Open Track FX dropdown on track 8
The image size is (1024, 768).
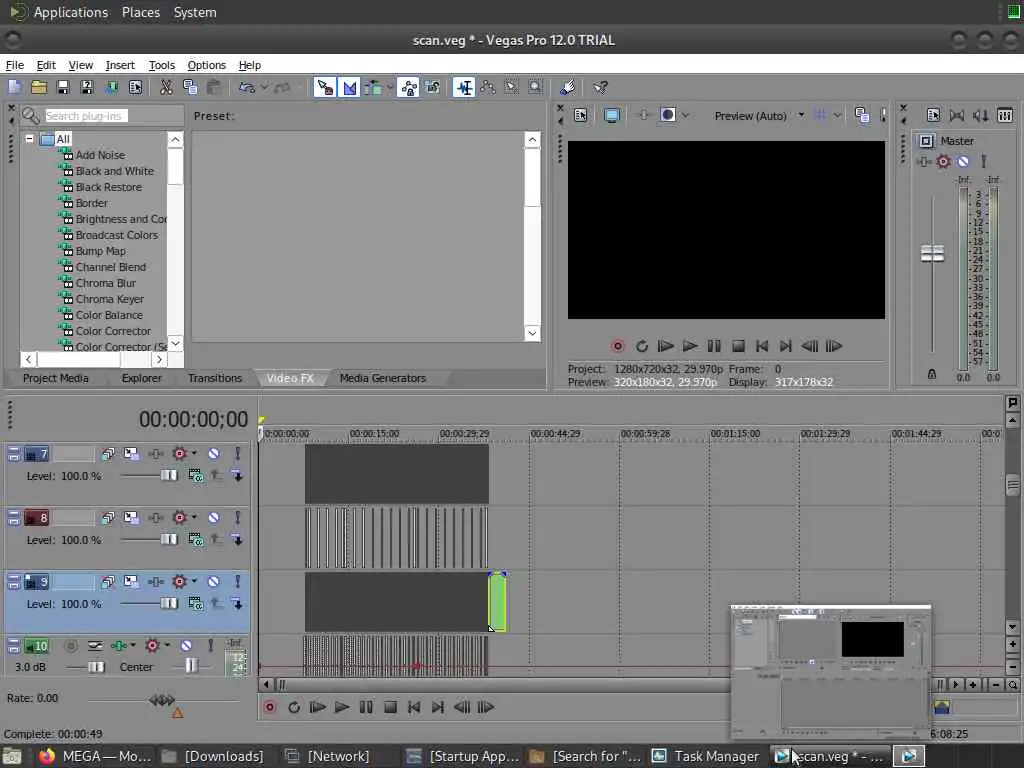pos(194,517)
